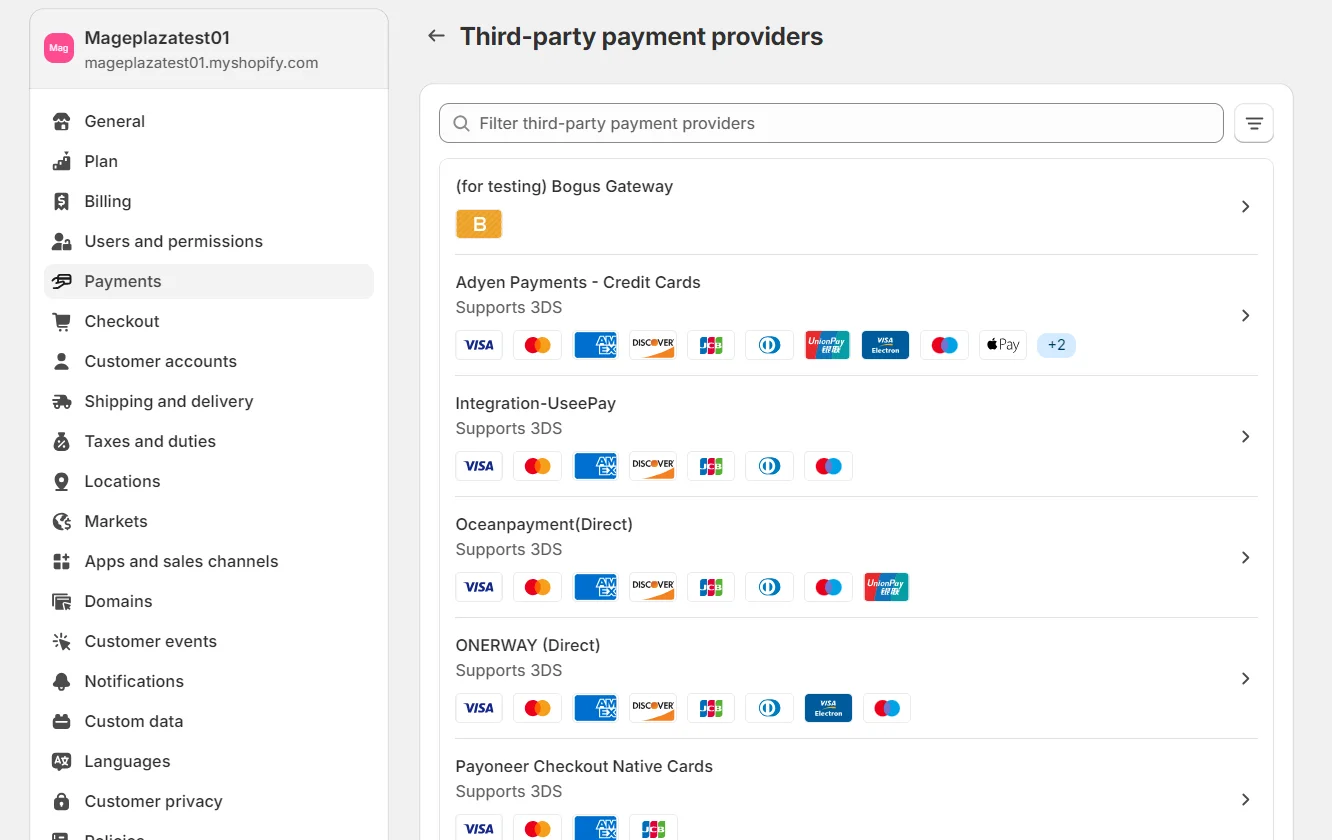Screen dimensions: 1332x840
Task: Select the Shipping and delivery truck icon
Action: [x=62, y=401]
